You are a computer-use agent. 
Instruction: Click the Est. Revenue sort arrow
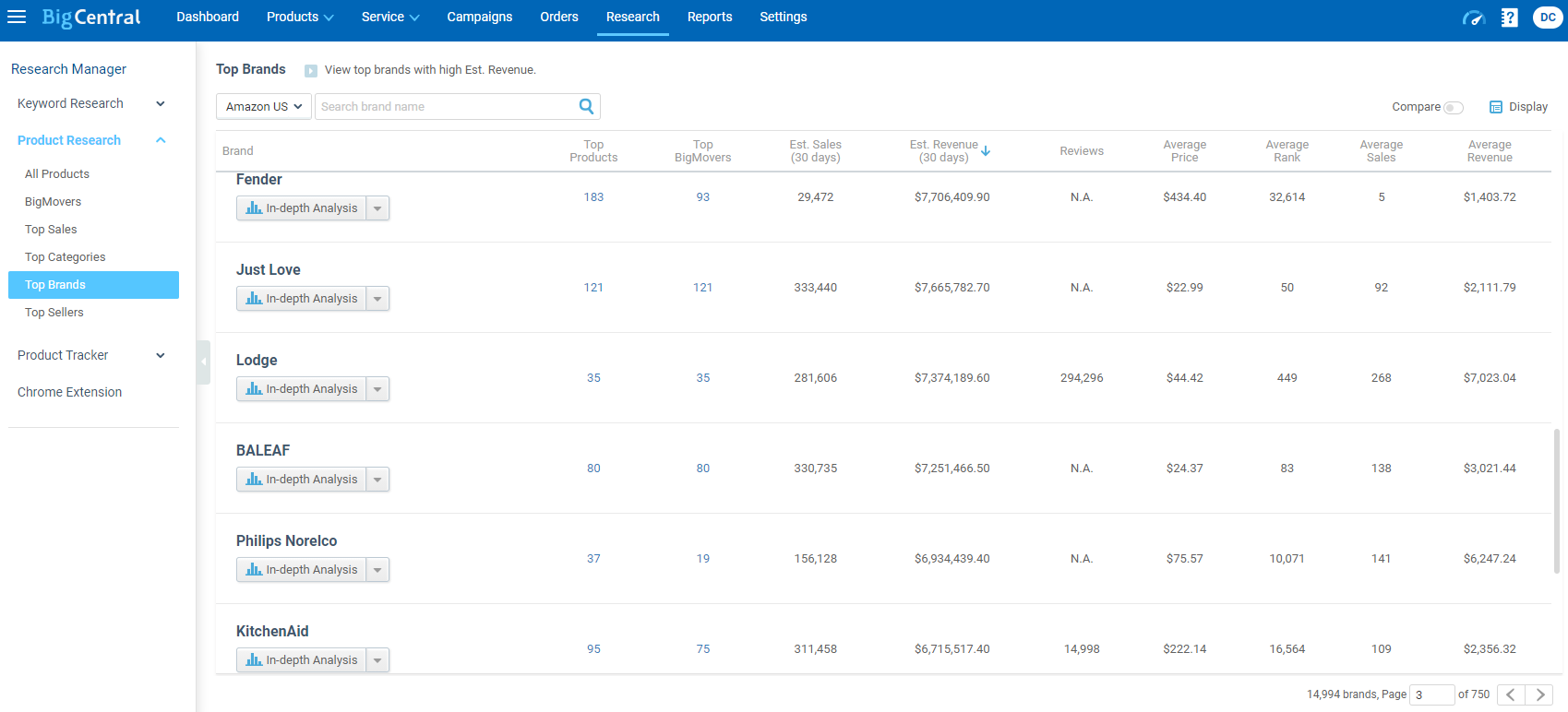click(986, 151)
